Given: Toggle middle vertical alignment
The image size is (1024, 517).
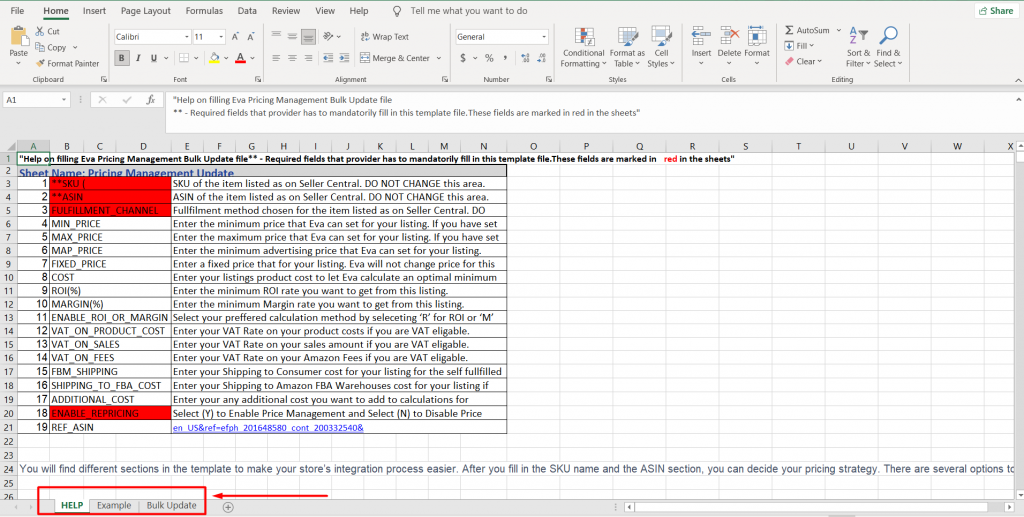Looking at the screenshot, I should click(293, 37).
